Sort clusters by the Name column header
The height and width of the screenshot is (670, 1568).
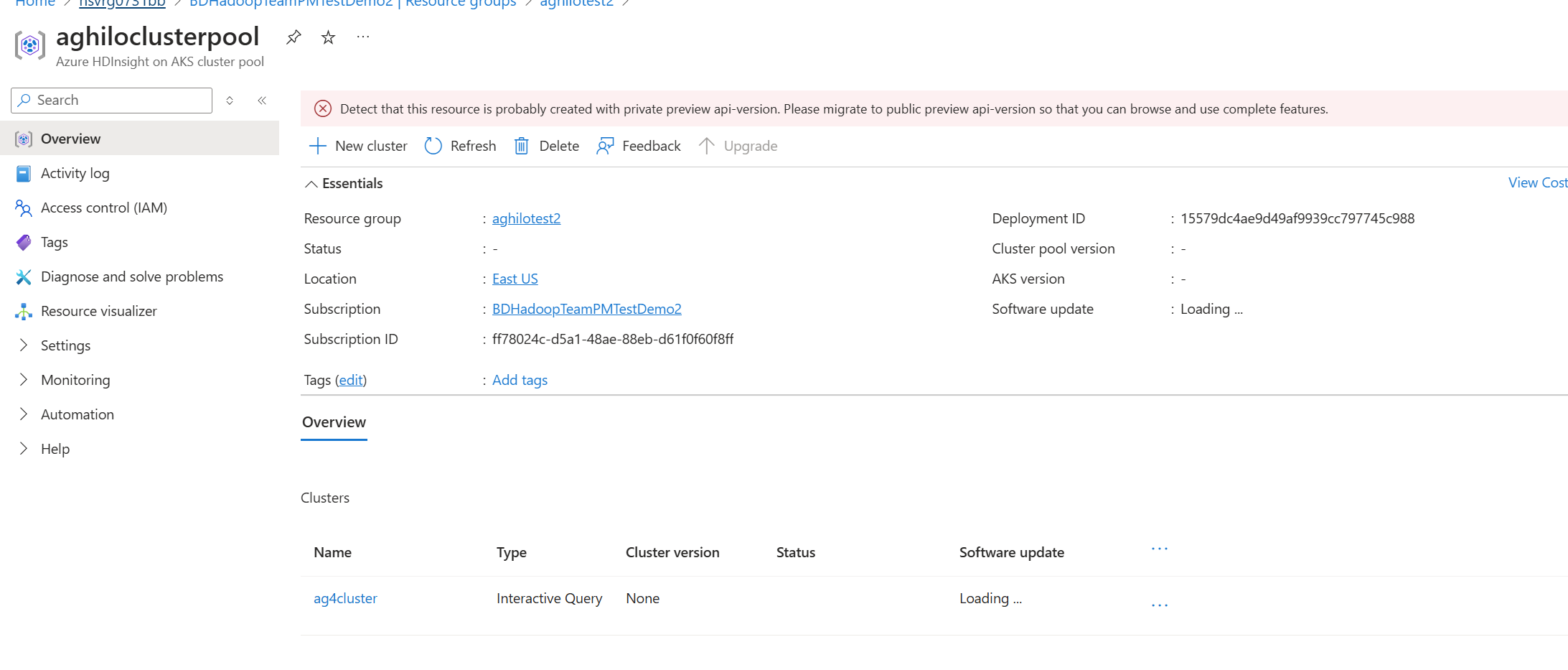click(332, 552)
